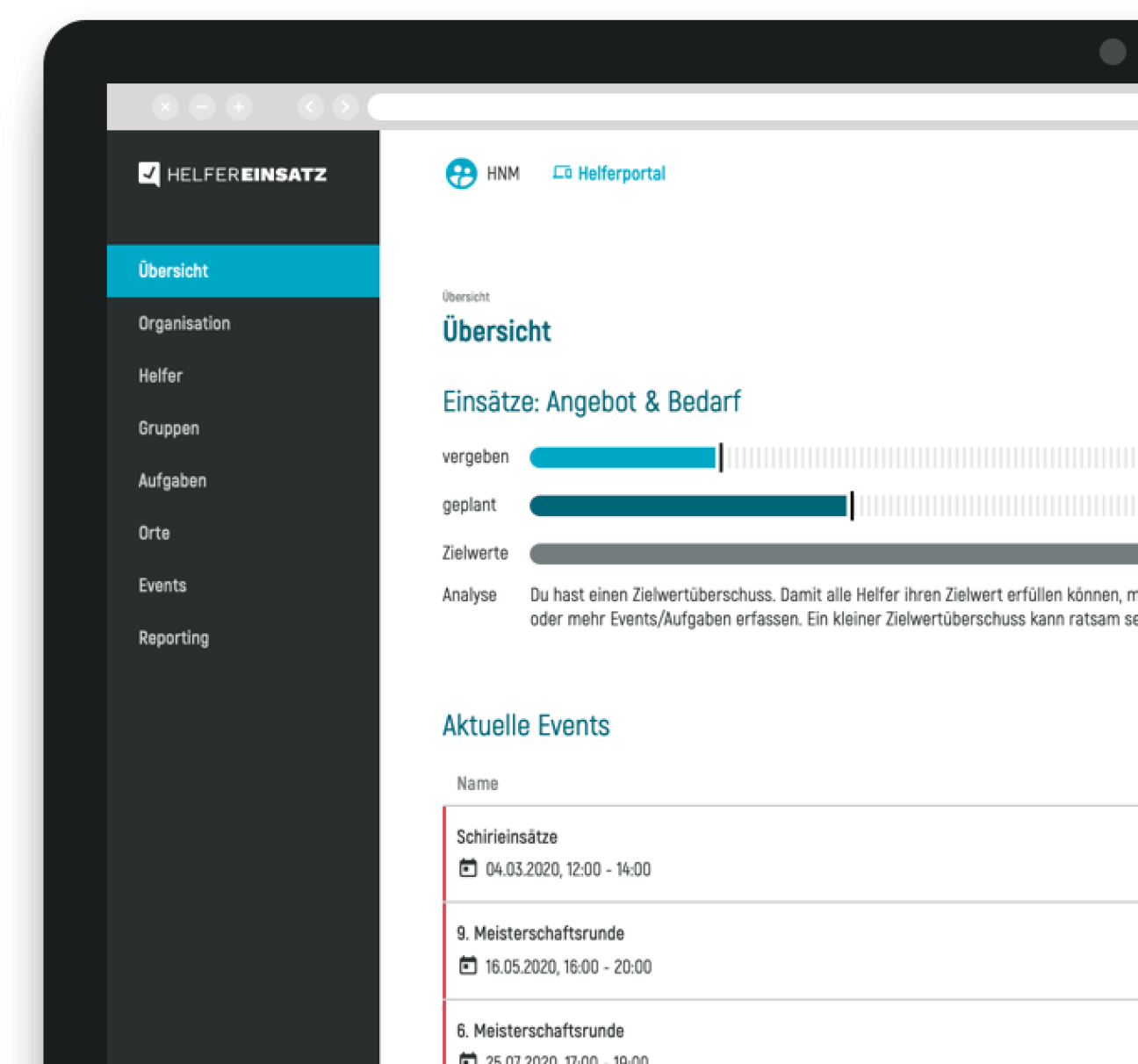1138x1064 pixels.
Task: Click calendar icon of 9. Meisterschaftsrunde
Action: coord(468,966)
